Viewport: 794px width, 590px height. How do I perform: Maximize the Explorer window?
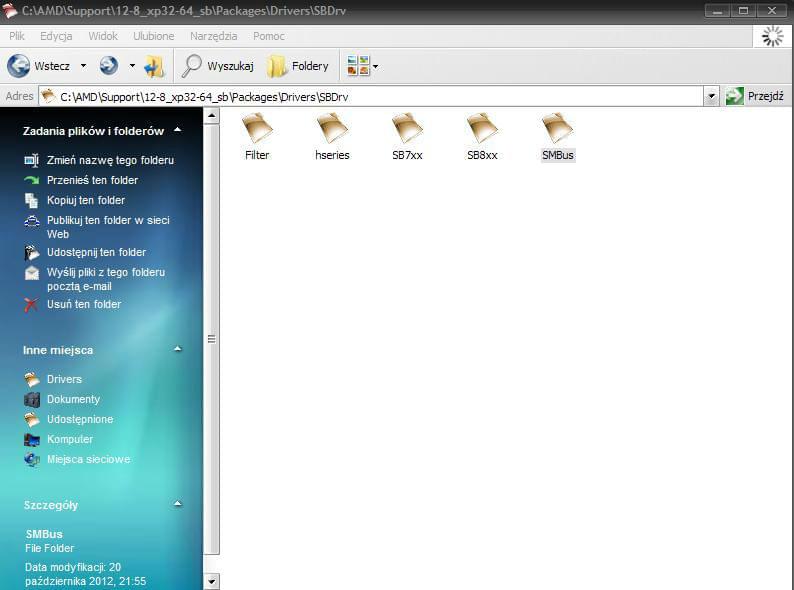click(x=743, y=11)
